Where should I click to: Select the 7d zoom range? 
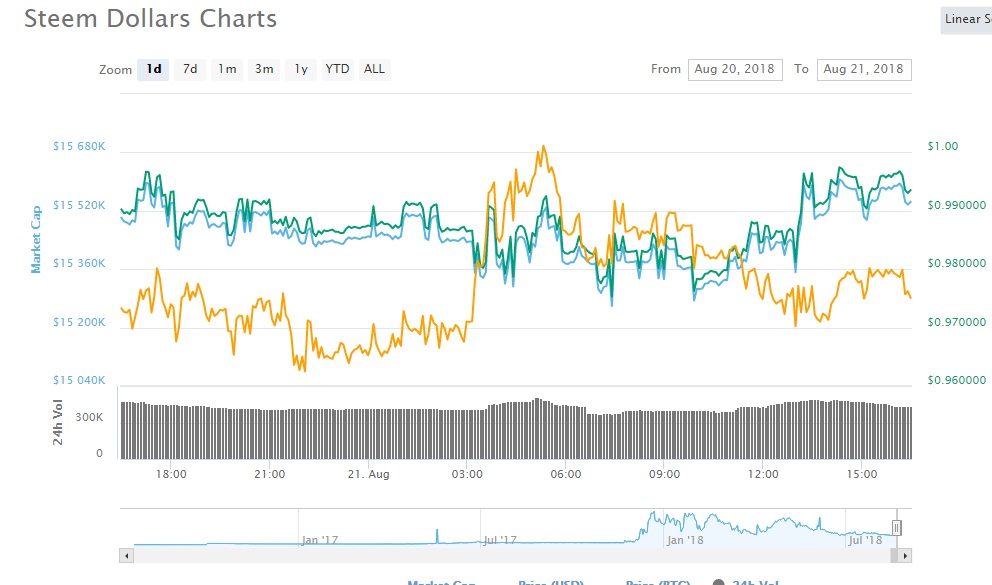190,69
